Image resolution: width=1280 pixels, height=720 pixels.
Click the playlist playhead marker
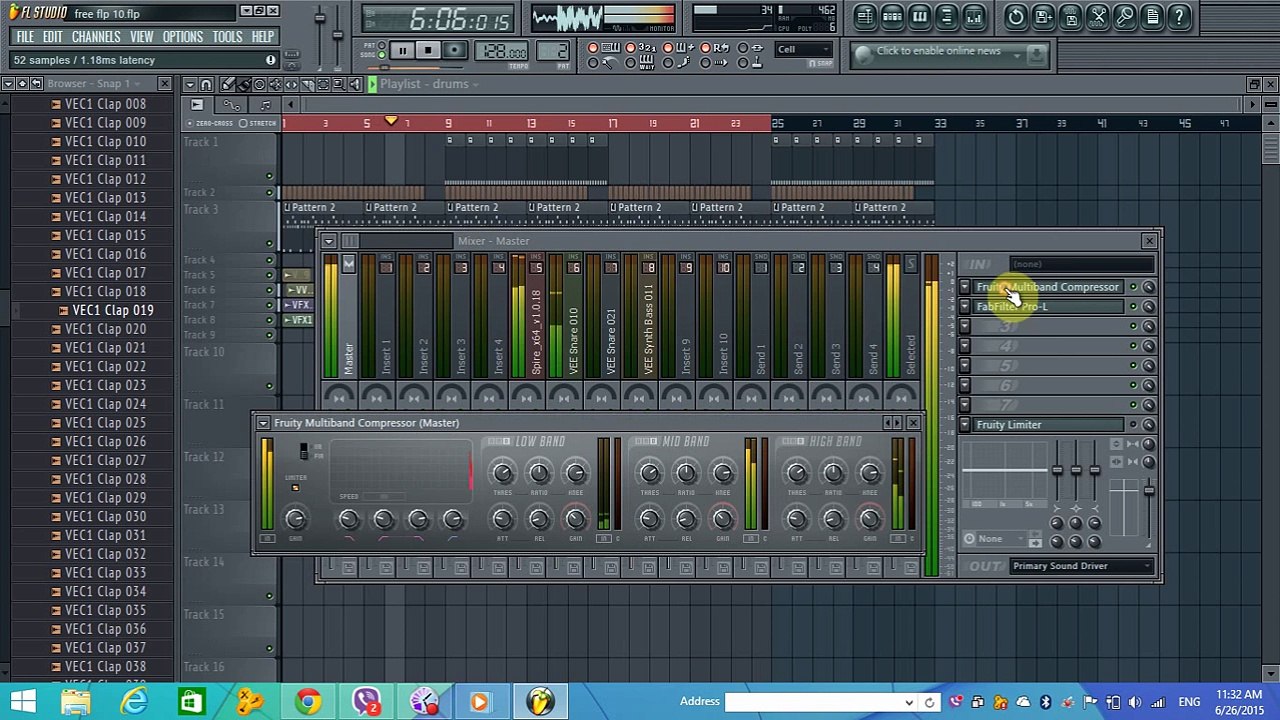coord(391,122)
